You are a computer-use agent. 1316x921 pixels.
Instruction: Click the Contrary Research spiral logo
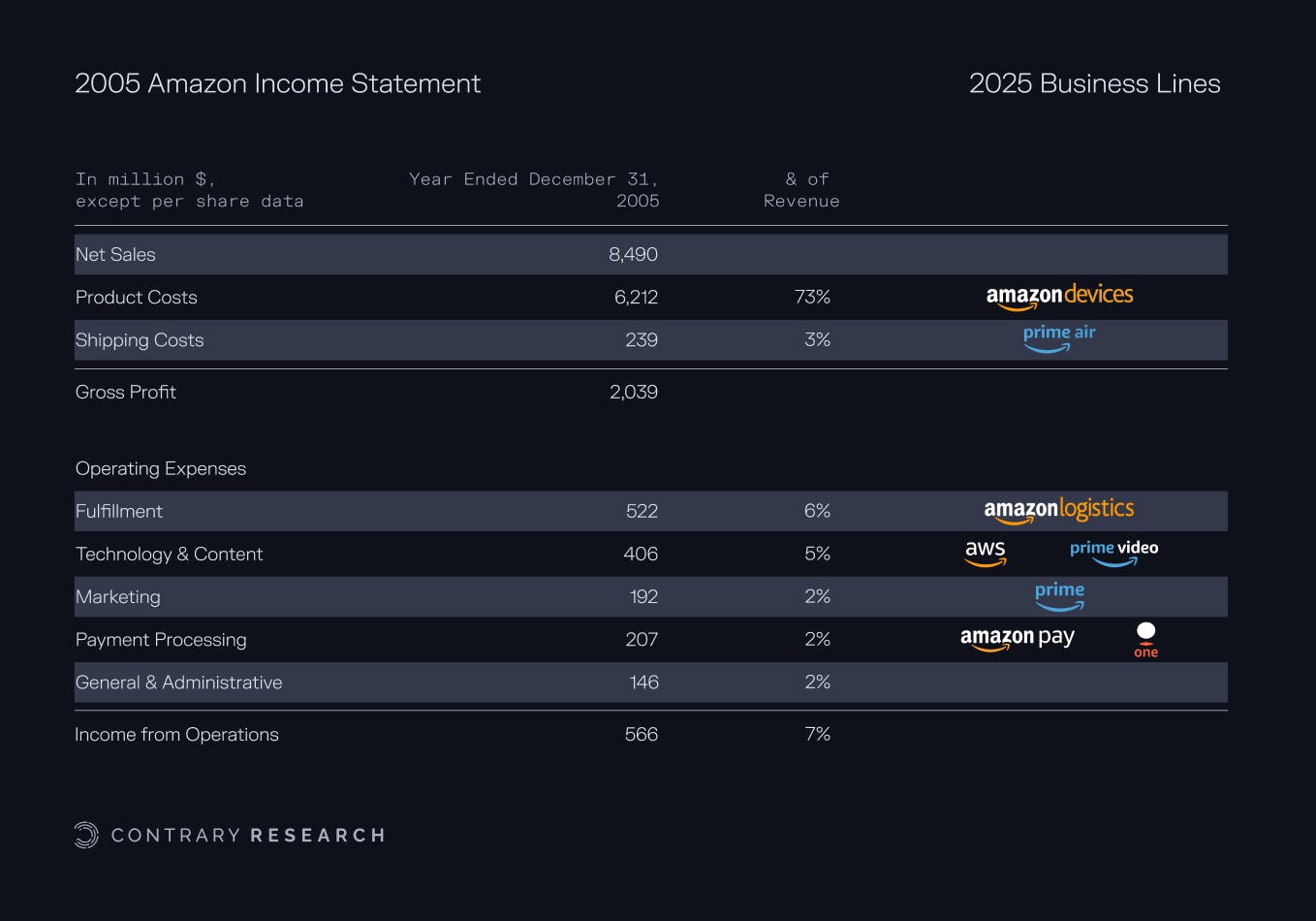(86, 835)
